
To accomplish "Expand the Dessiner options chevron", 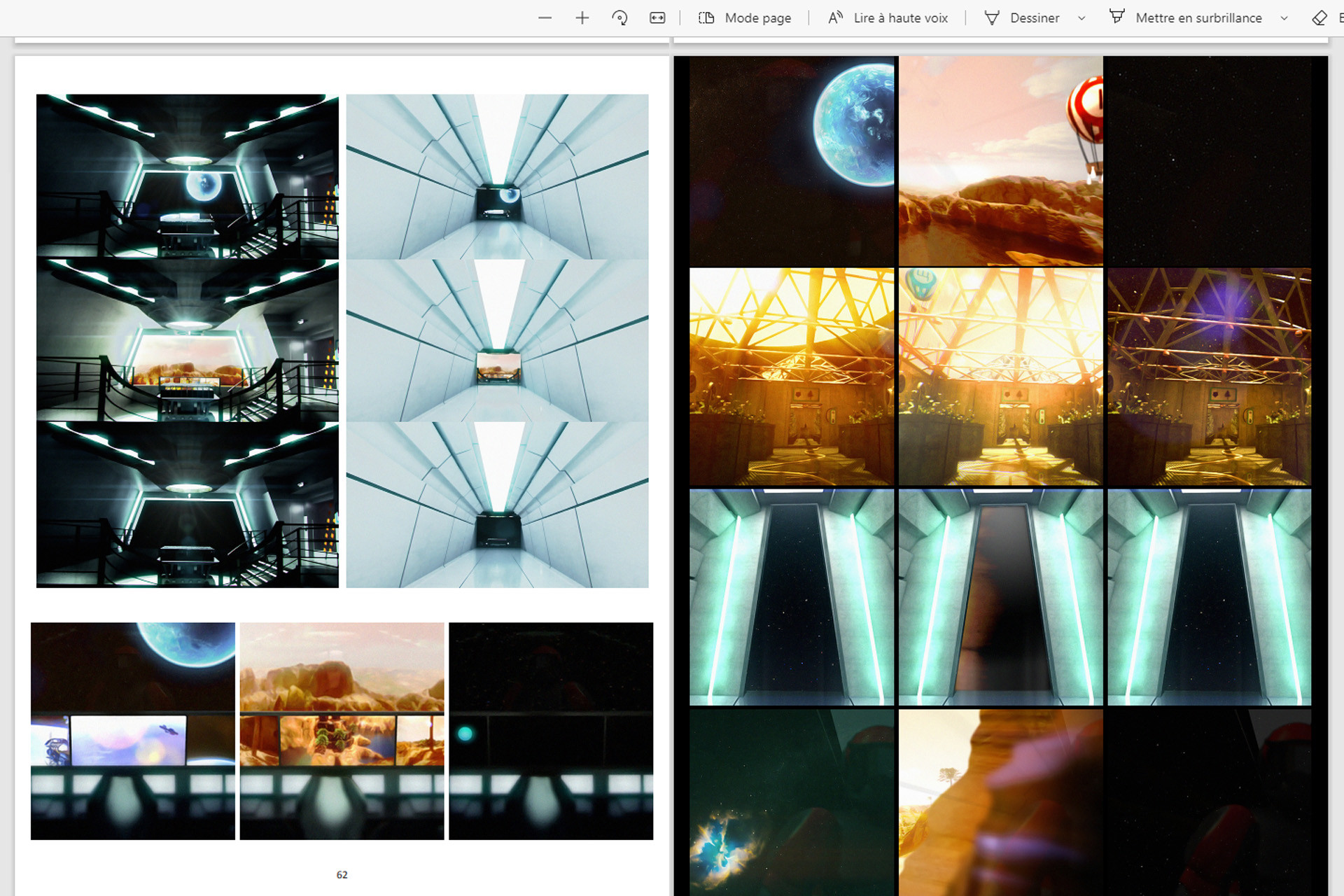I will tap(1082, 17).
